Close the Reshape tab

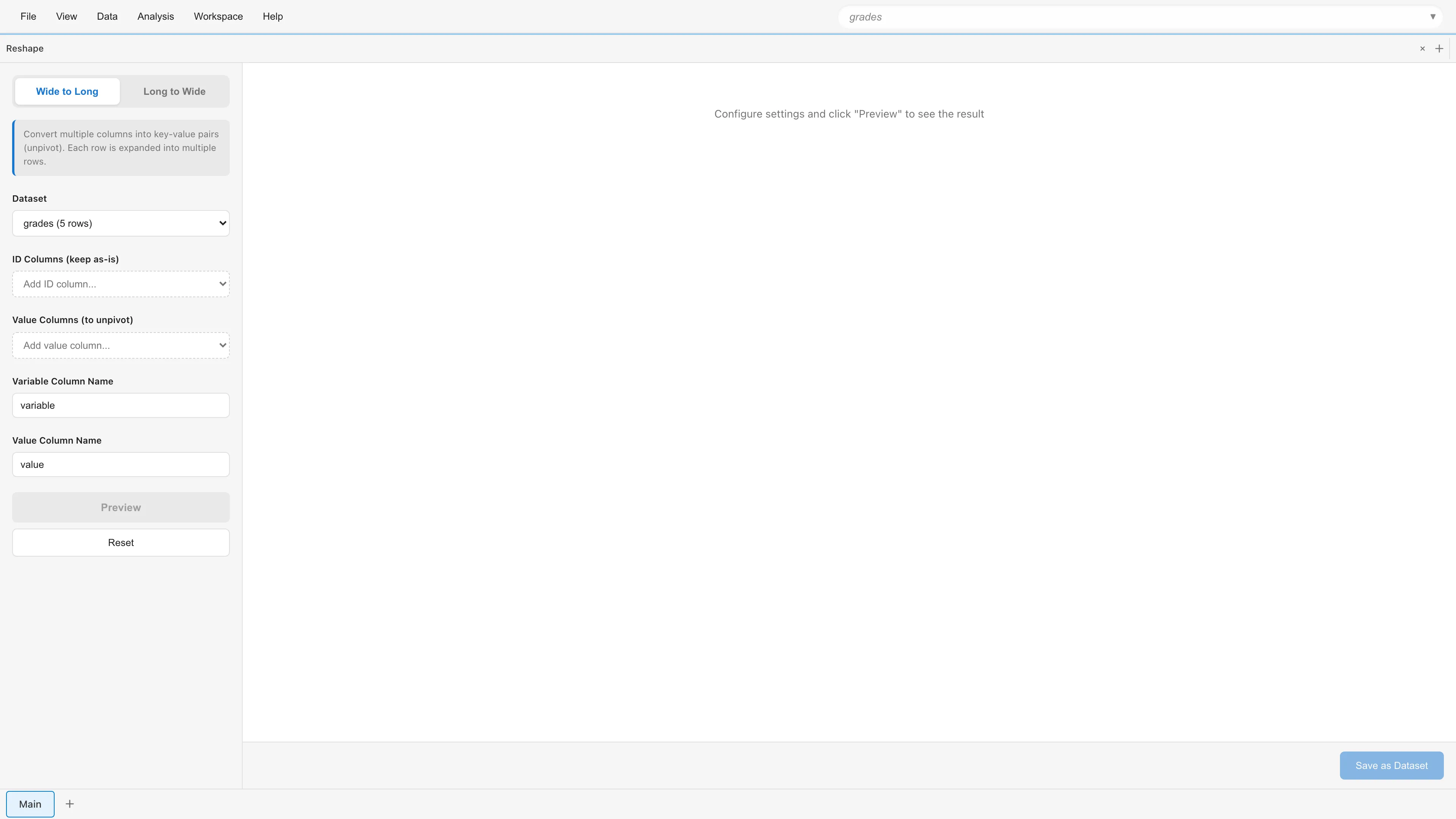click(x=1422, y=48)
